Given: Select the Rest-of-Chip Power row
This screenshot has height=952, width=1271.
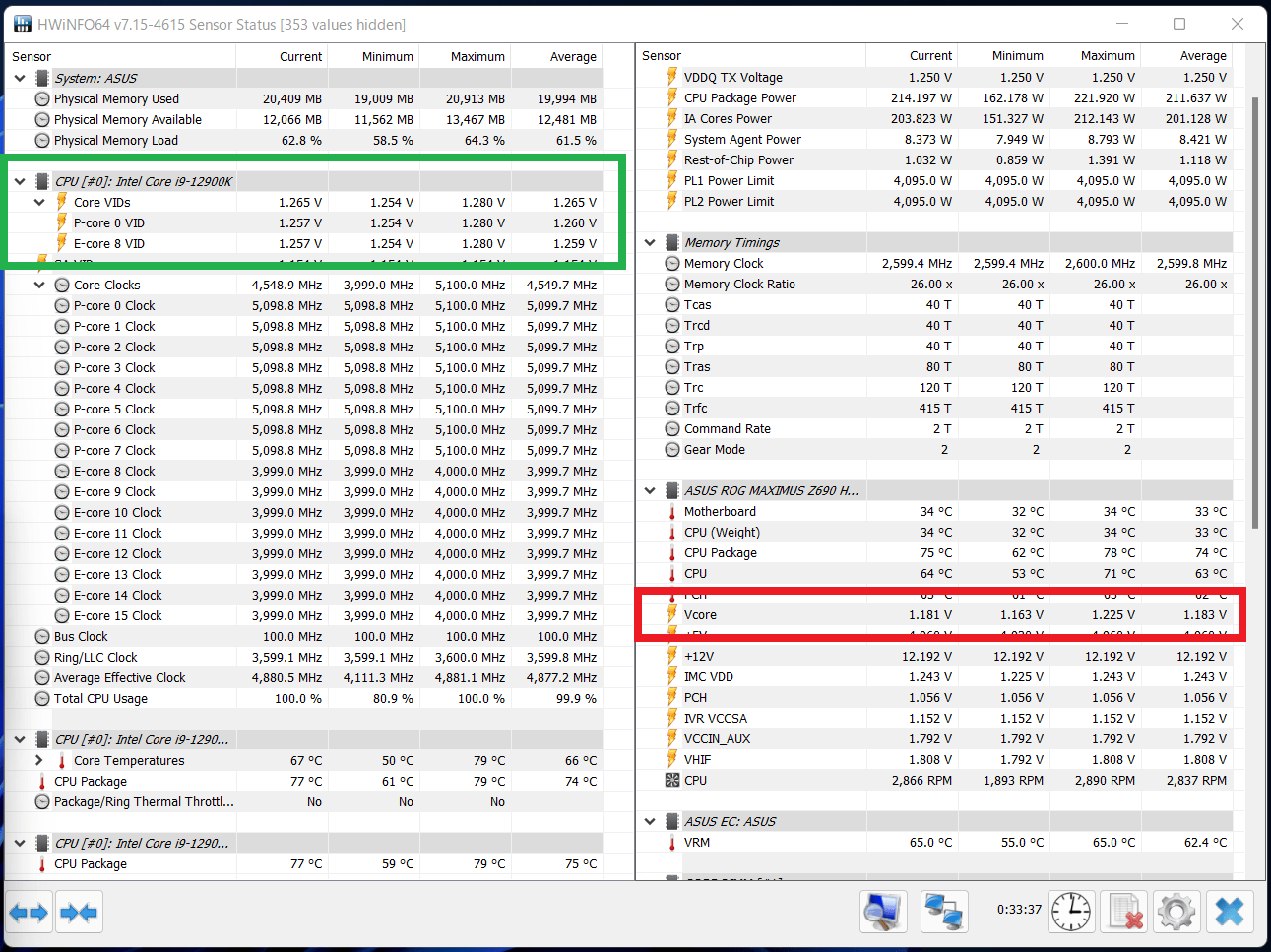Looking at the screenshot, I should [x=935, y=159].
